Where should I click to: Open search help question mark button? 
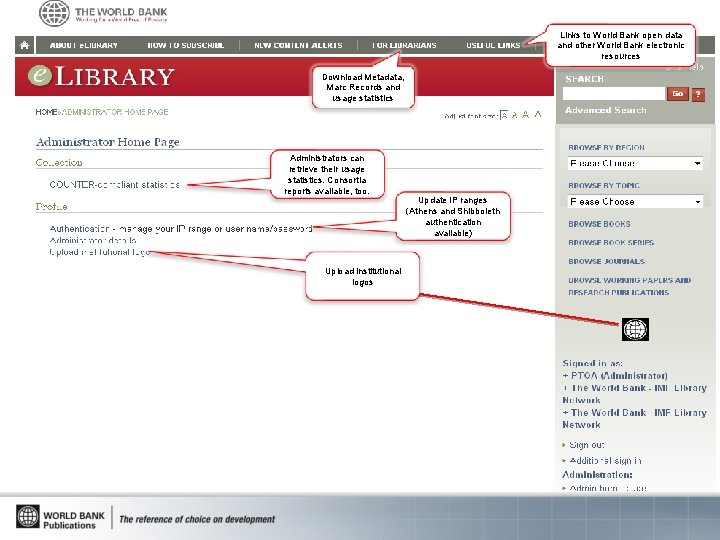pyautogui.click(x=698, y=94)
